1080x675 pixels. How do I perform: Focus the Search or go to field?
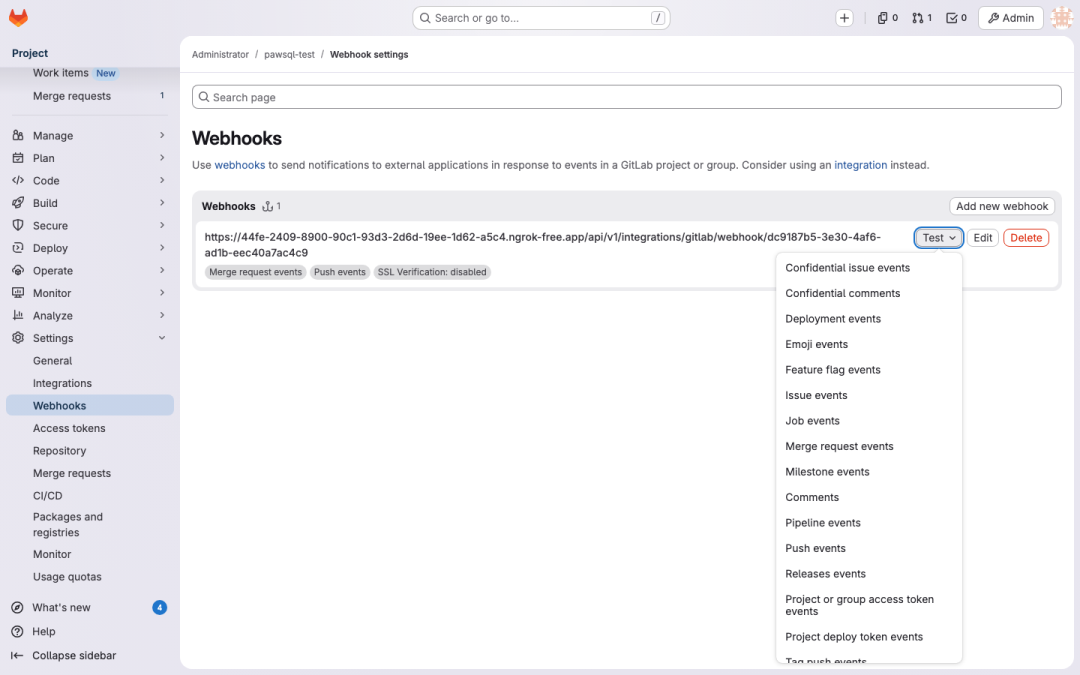(541, 18)
